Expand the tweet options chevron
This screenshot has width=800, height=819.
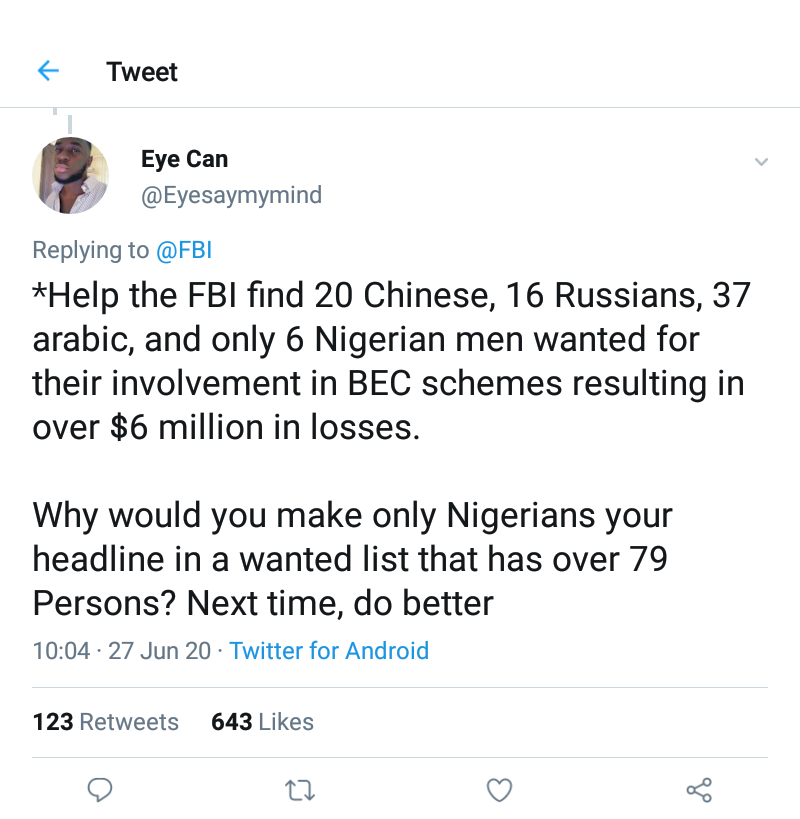761,162
